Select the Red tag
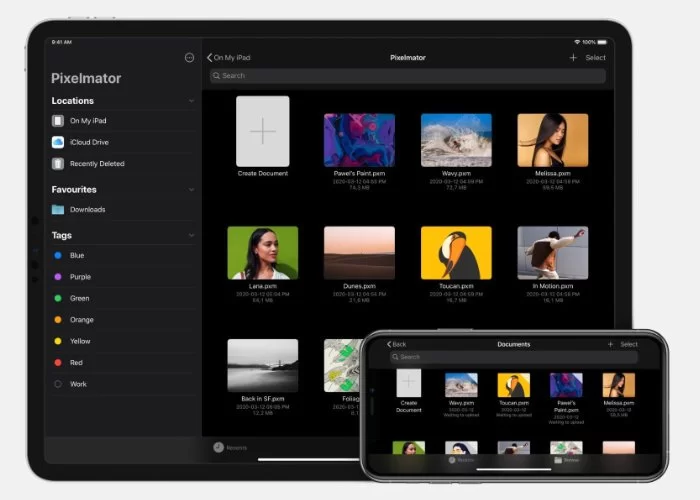Image resolution: width=700 pixels, height=500 pixels. [123, 362]
